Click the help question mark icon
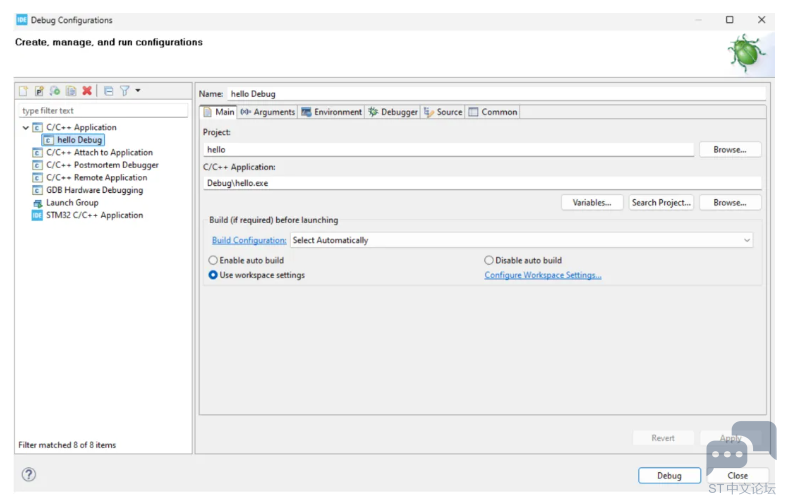This screenshot has height=504, width=785. tap(28, 474)
